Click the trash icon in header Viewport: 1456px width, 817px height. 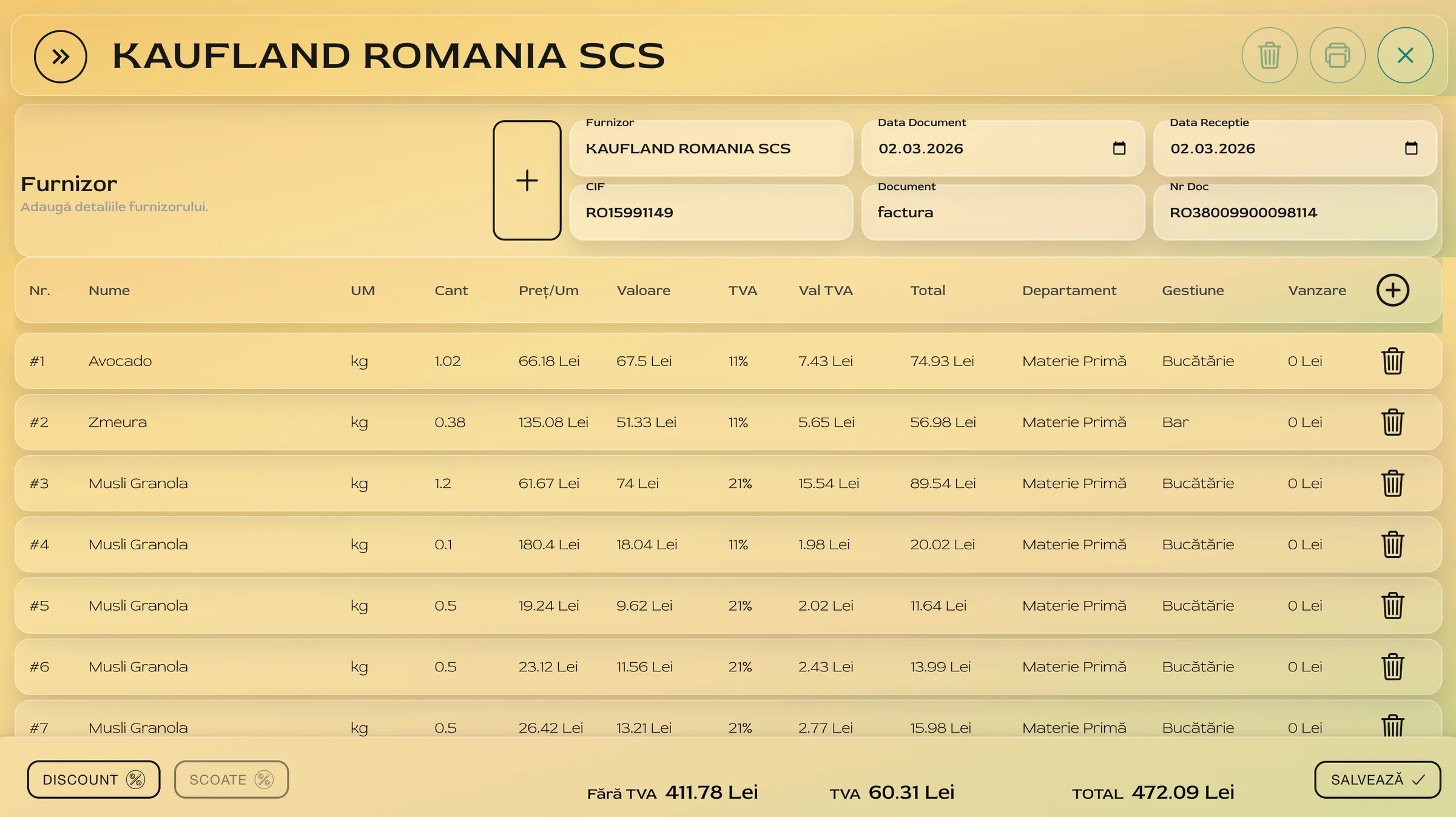(1269, 56)
